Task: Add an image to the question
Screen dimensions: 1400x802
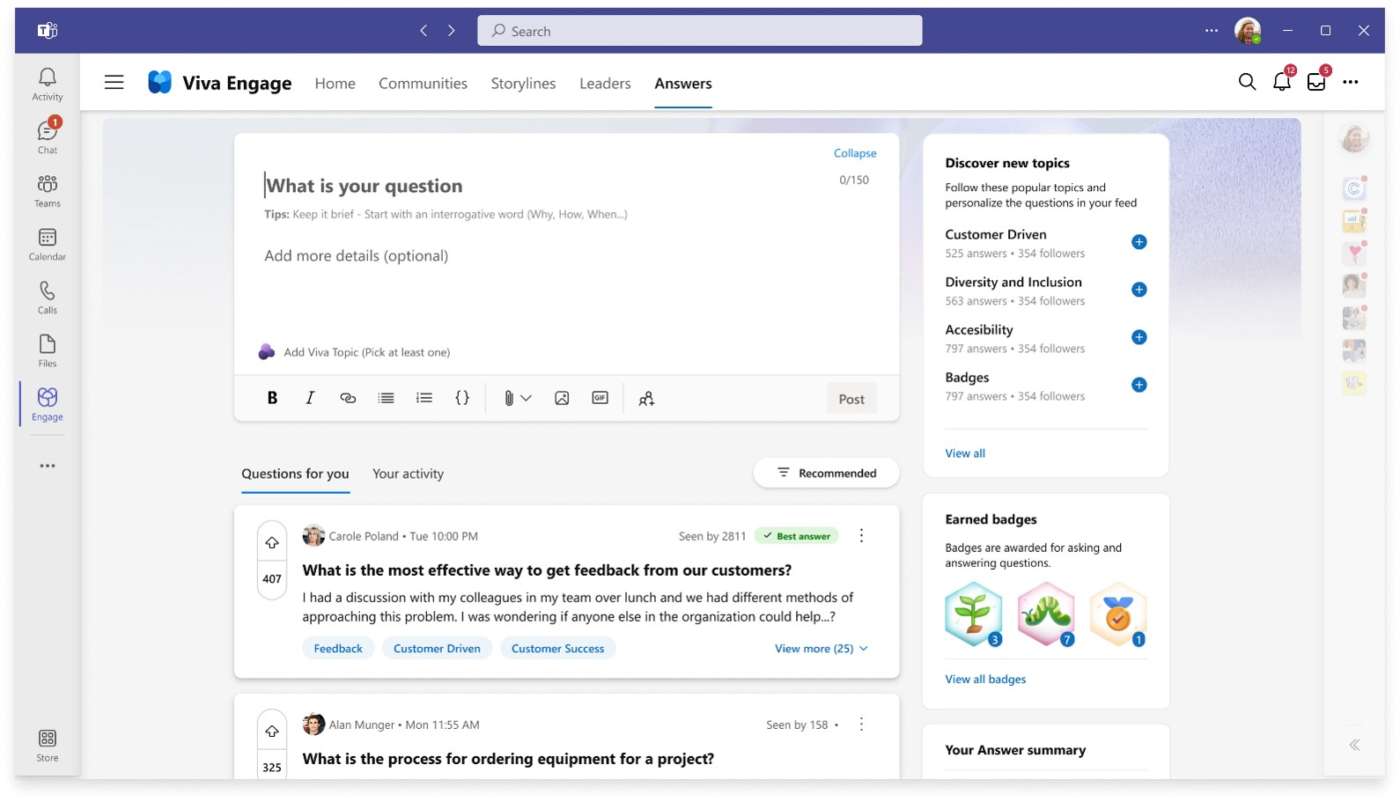Action: (562, 397)
